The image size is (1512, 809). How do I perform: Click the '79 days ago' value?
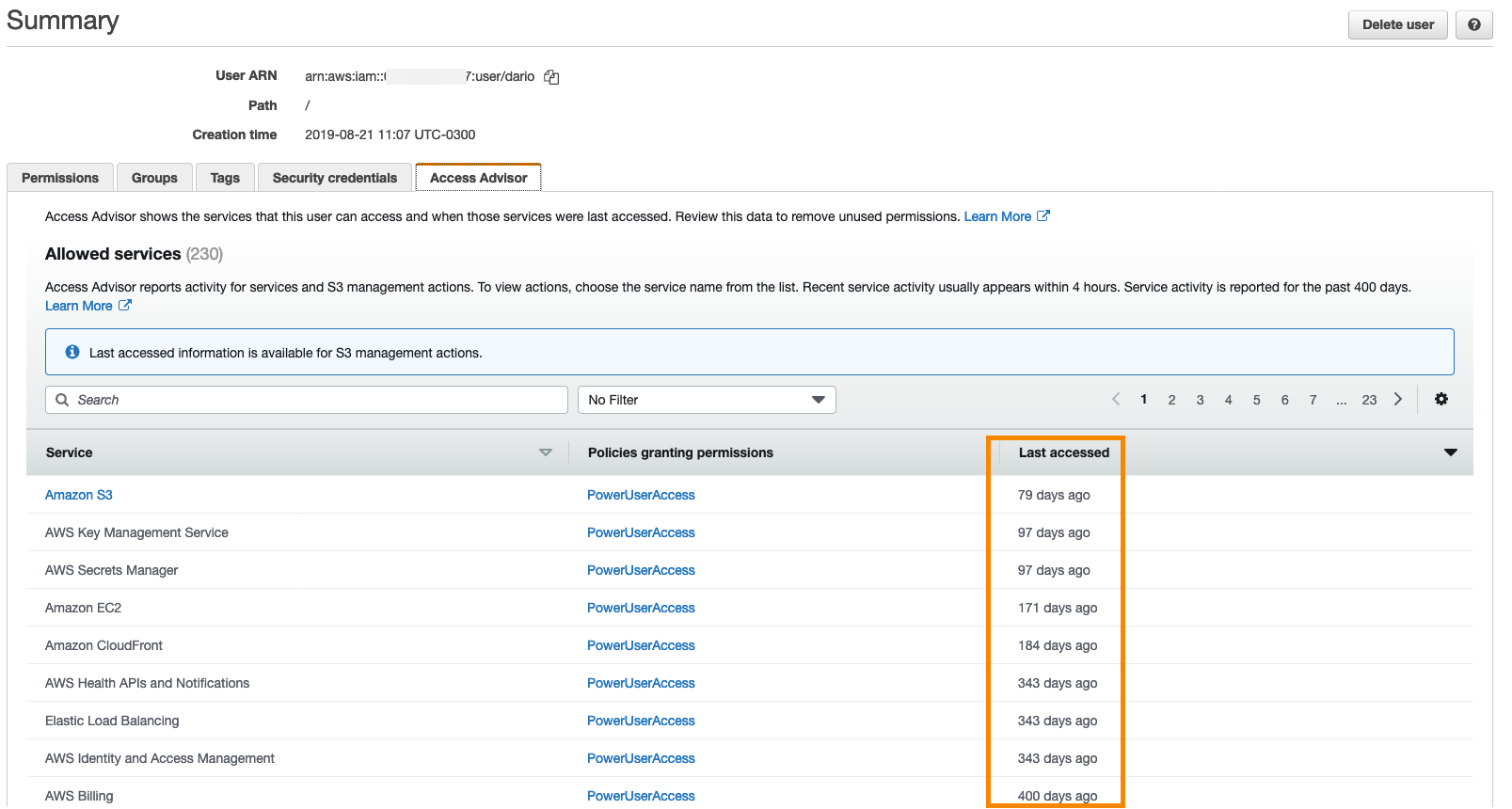tap(1054, 495)
